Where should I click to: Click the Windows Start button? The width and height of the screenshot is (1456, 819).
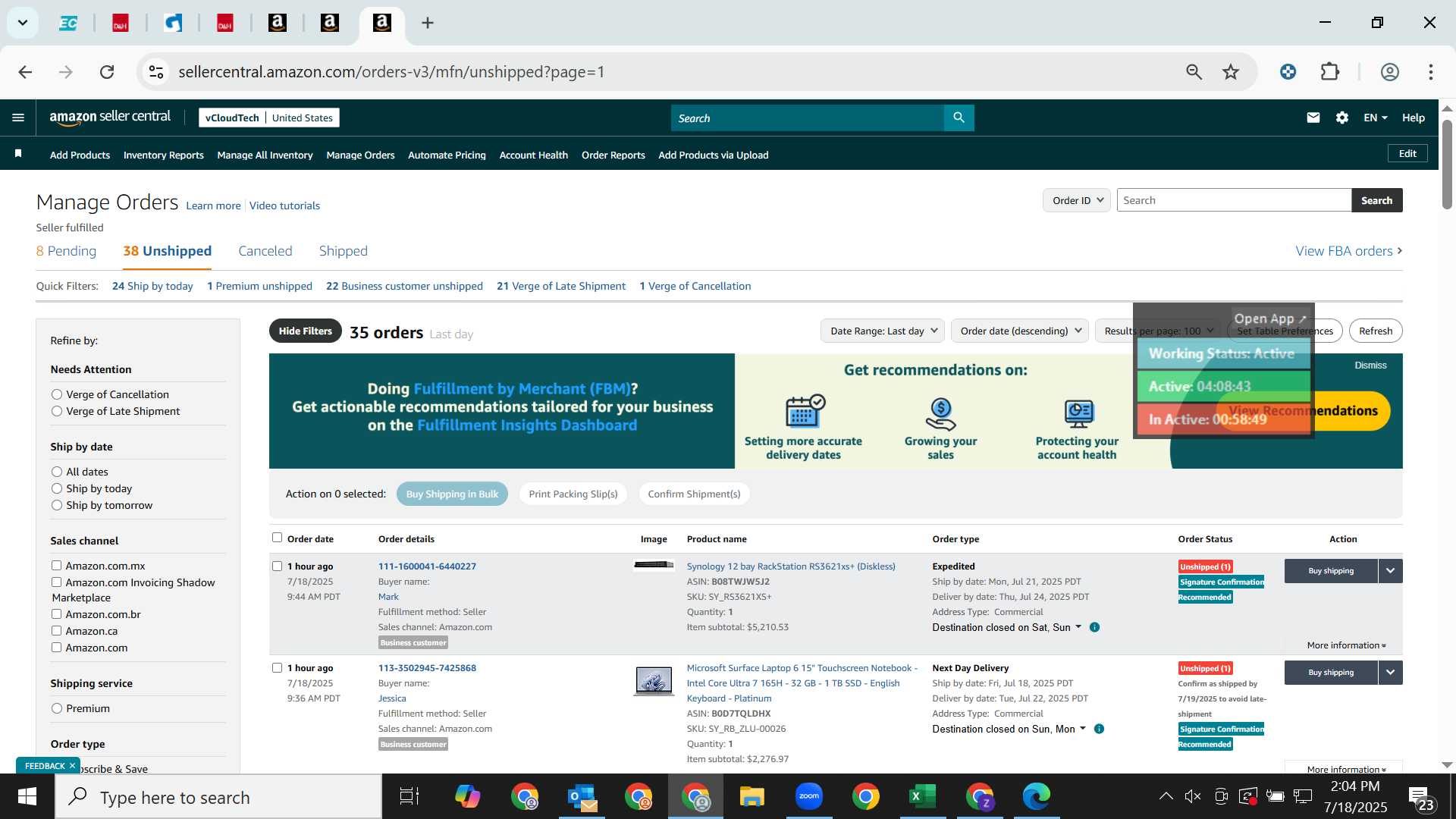pyautogui.click(x=27, y=796)
